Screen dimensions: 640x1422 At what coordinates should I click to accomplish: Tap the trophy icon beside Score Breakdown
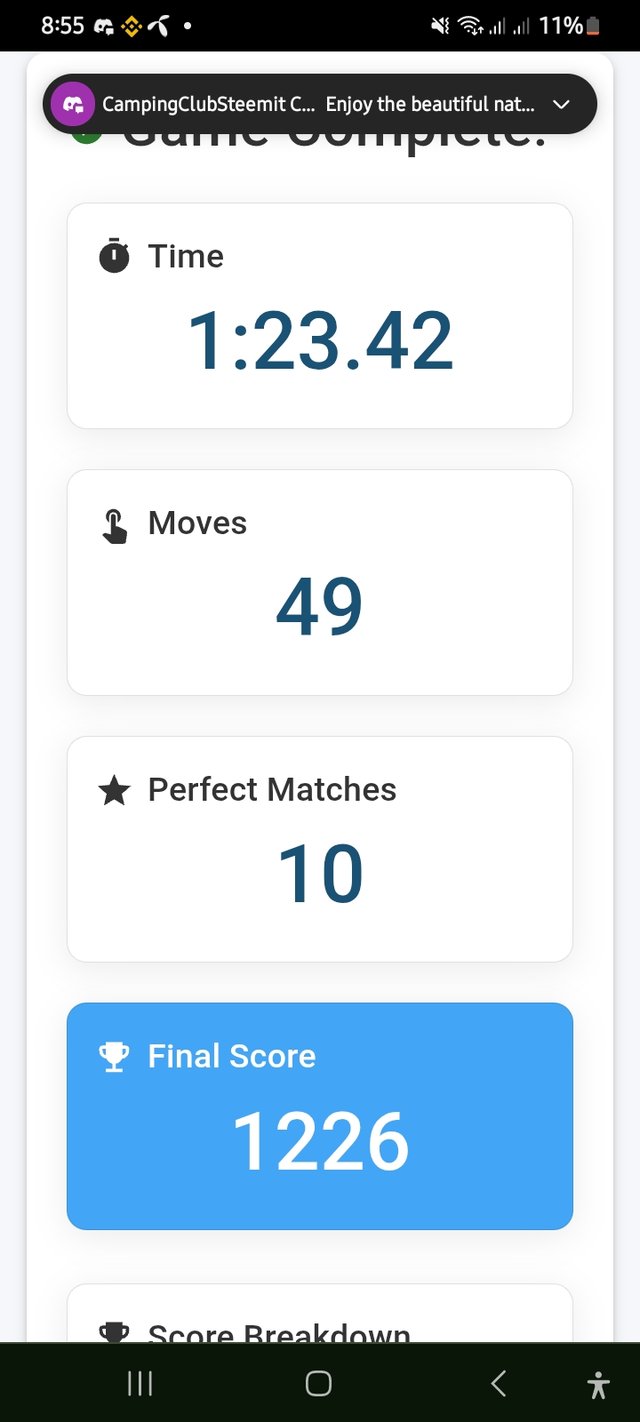[x=115, y=1331]
